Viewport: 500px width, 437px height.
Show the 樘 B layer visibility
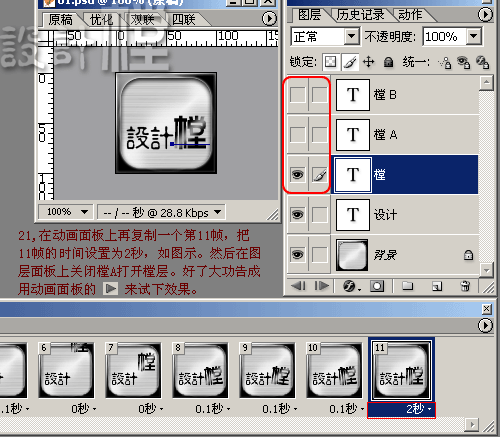tap(298, 95)
